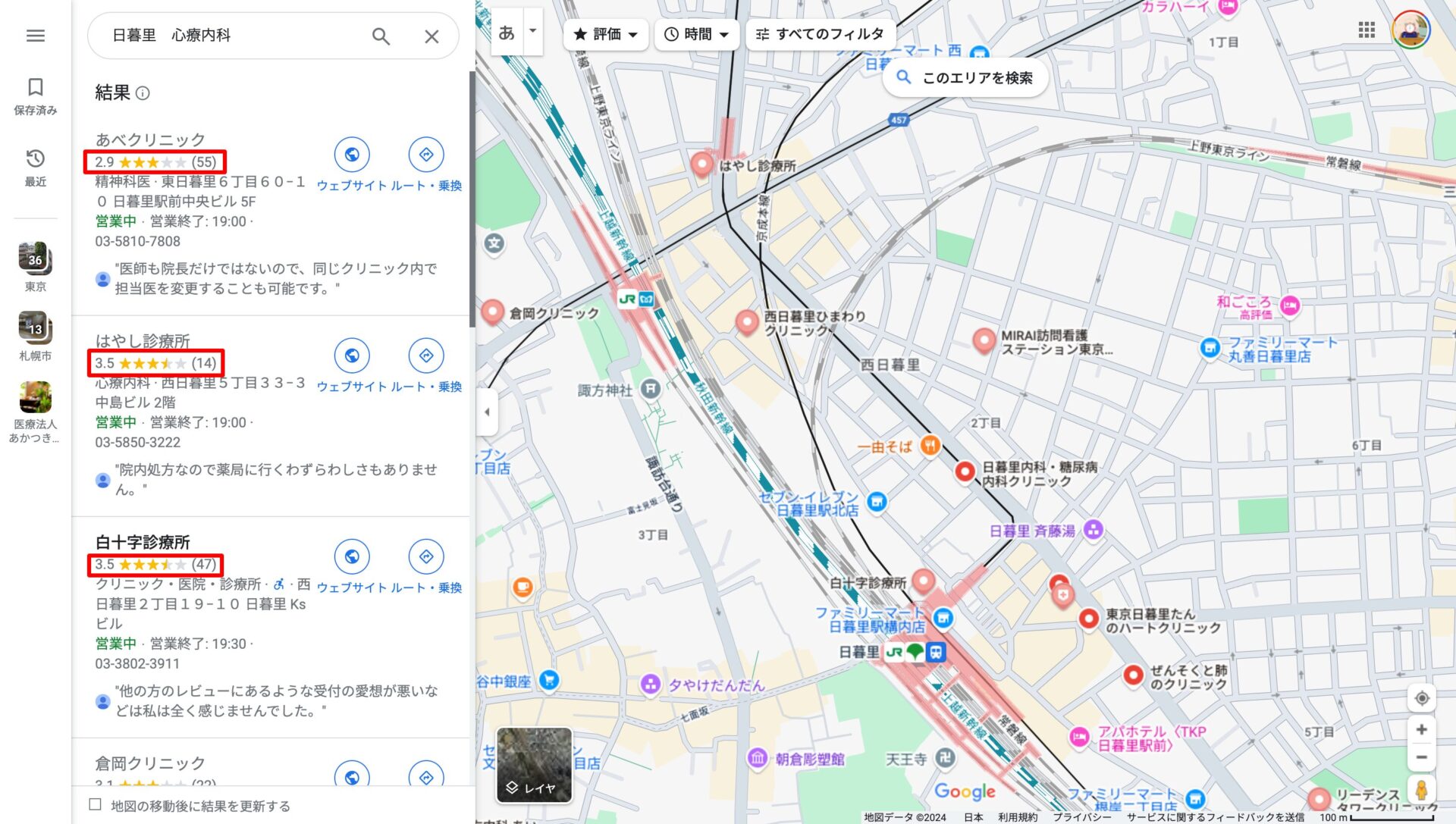This screenshot has height=824, width=1456.
Task: Open 白十字診療所 website globe icon
Action: [x=352, y=556]
